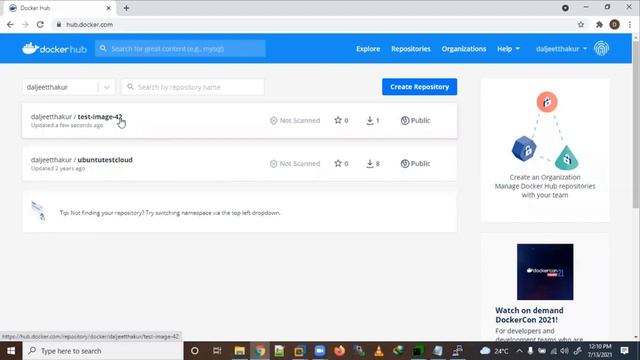Open the Repositories nav item
The width and height of the screenshot is (640, 360).
click(x=411, y=49)
